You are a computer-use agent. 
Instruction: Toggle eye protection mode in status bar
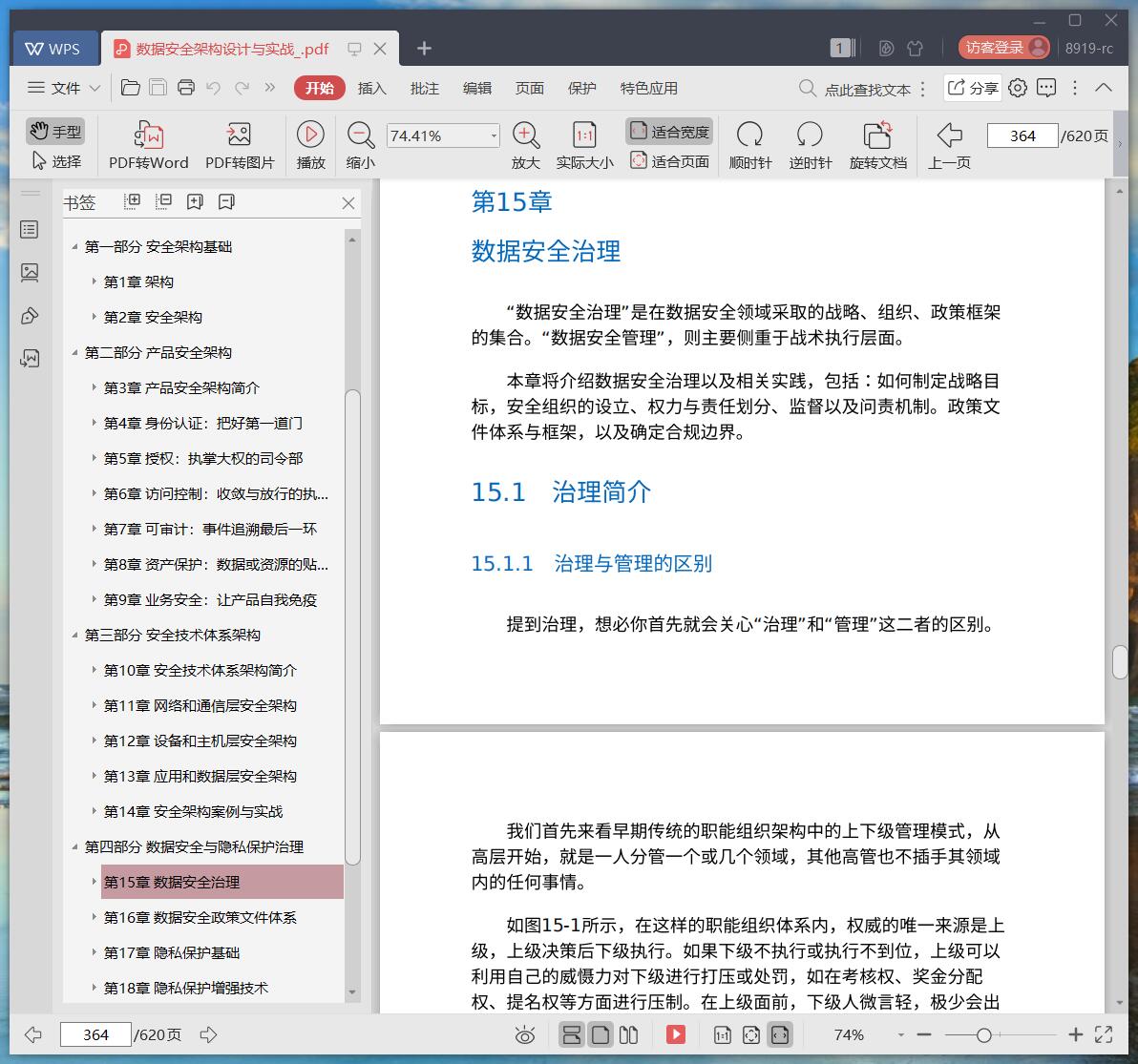525,1035
